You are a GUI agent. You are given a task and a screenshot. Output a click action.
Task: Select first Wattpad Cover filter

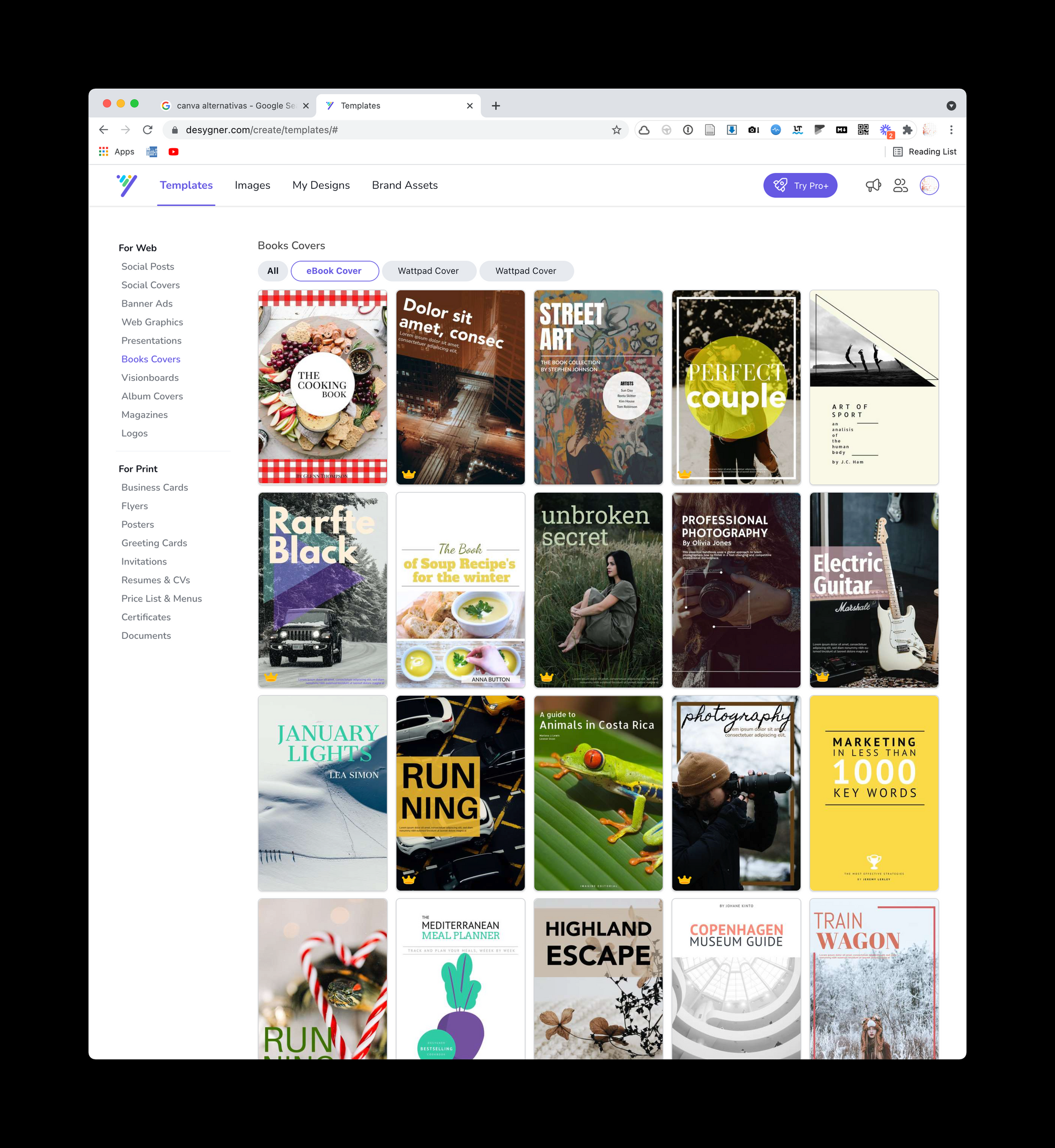(428, 271)
